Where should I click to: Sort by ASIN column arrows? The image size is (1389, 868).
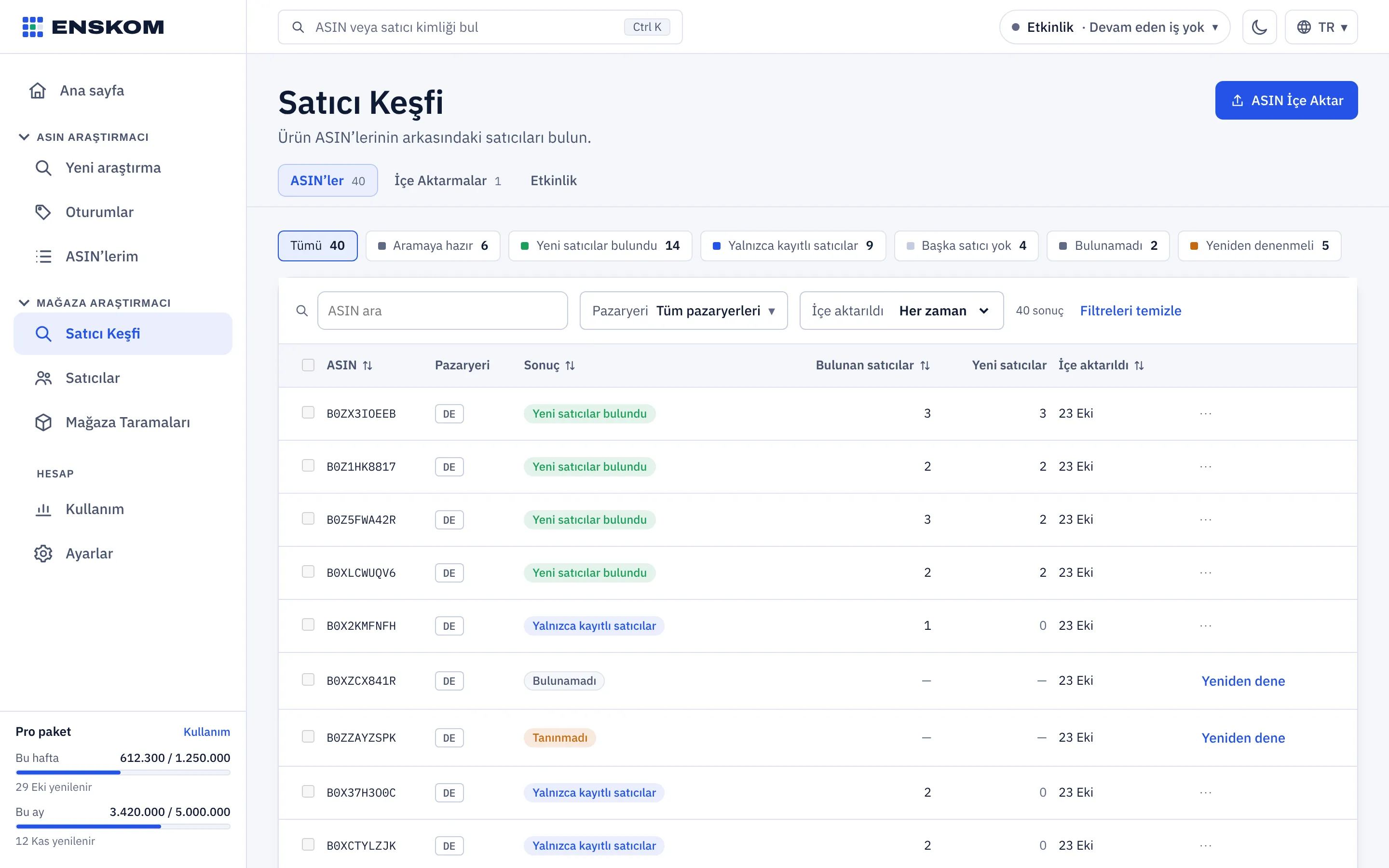coord(368,365)
